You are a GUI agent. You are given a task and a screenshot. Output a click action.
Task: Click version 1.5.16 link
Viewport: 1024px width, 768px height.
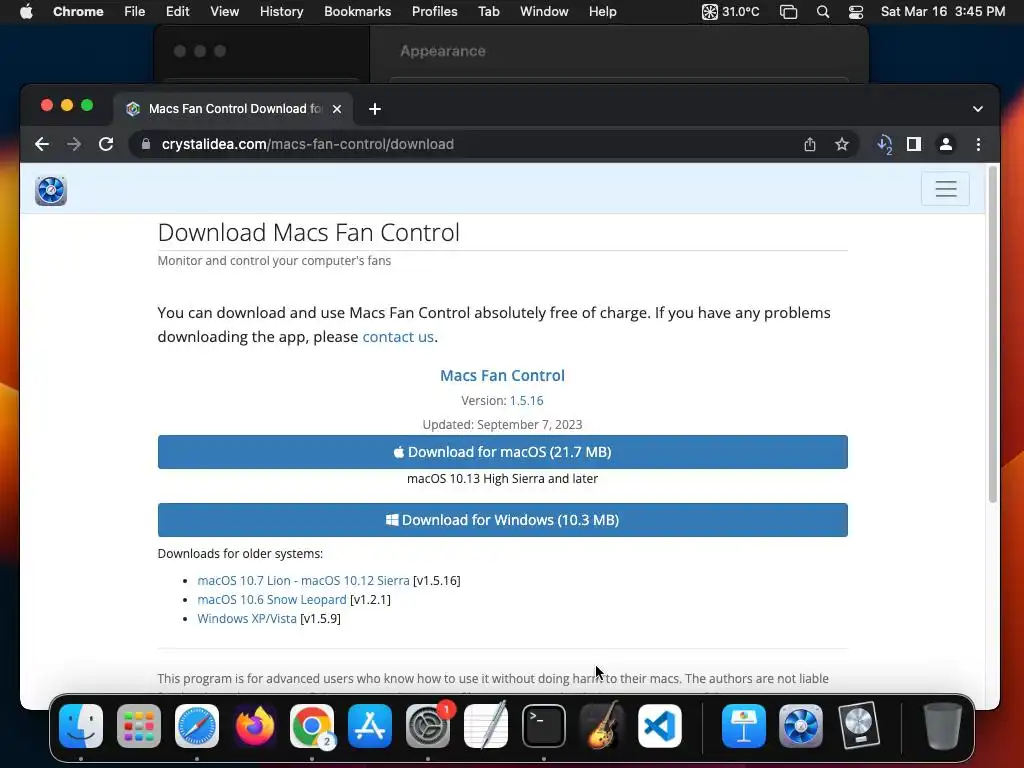tap(526, 400)
